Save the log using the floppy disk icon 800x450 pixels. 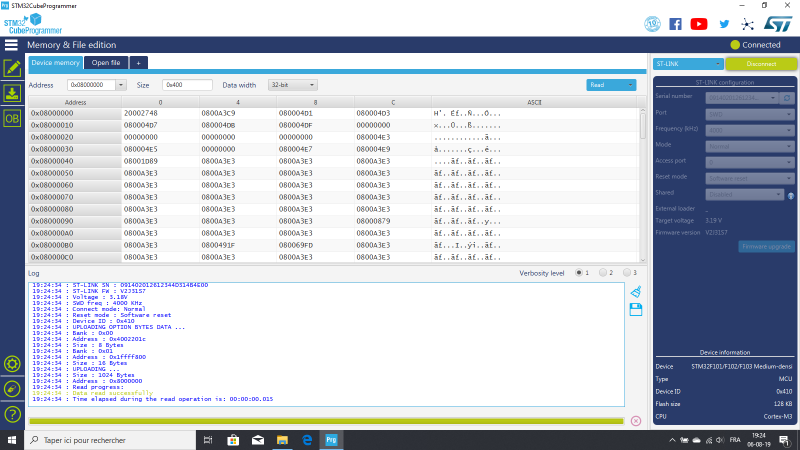[x=635, y=310]
